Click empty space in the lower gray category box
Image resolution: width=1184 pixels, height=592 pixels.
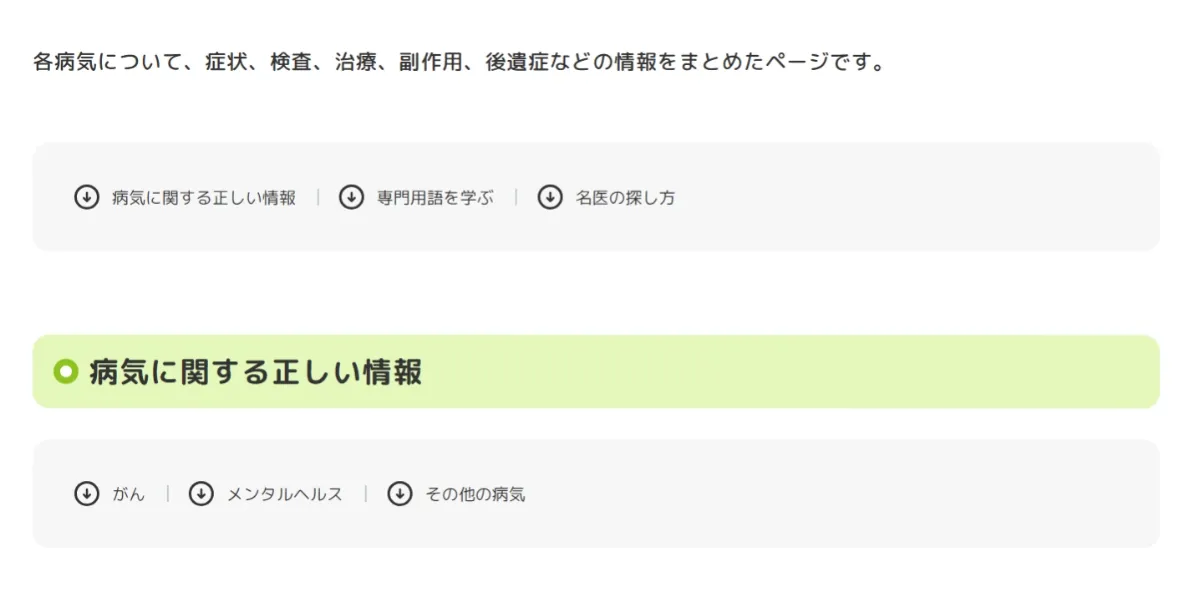pyautogui.click(x=850, y=493)
